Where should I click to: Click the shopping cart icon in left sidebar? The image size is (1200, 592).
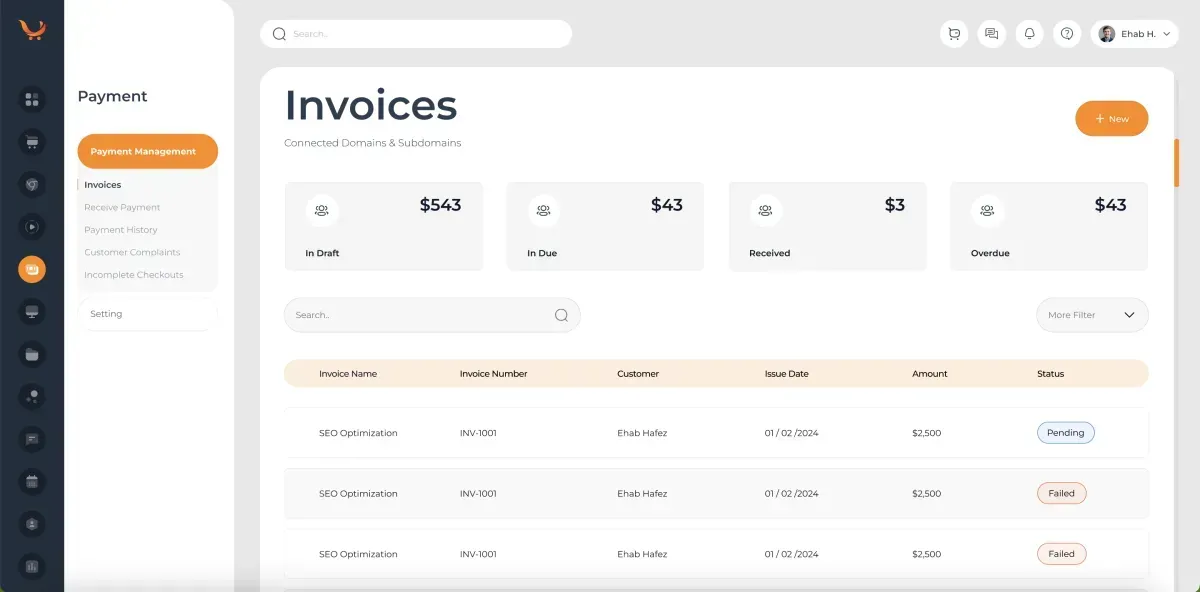[32, 142]
